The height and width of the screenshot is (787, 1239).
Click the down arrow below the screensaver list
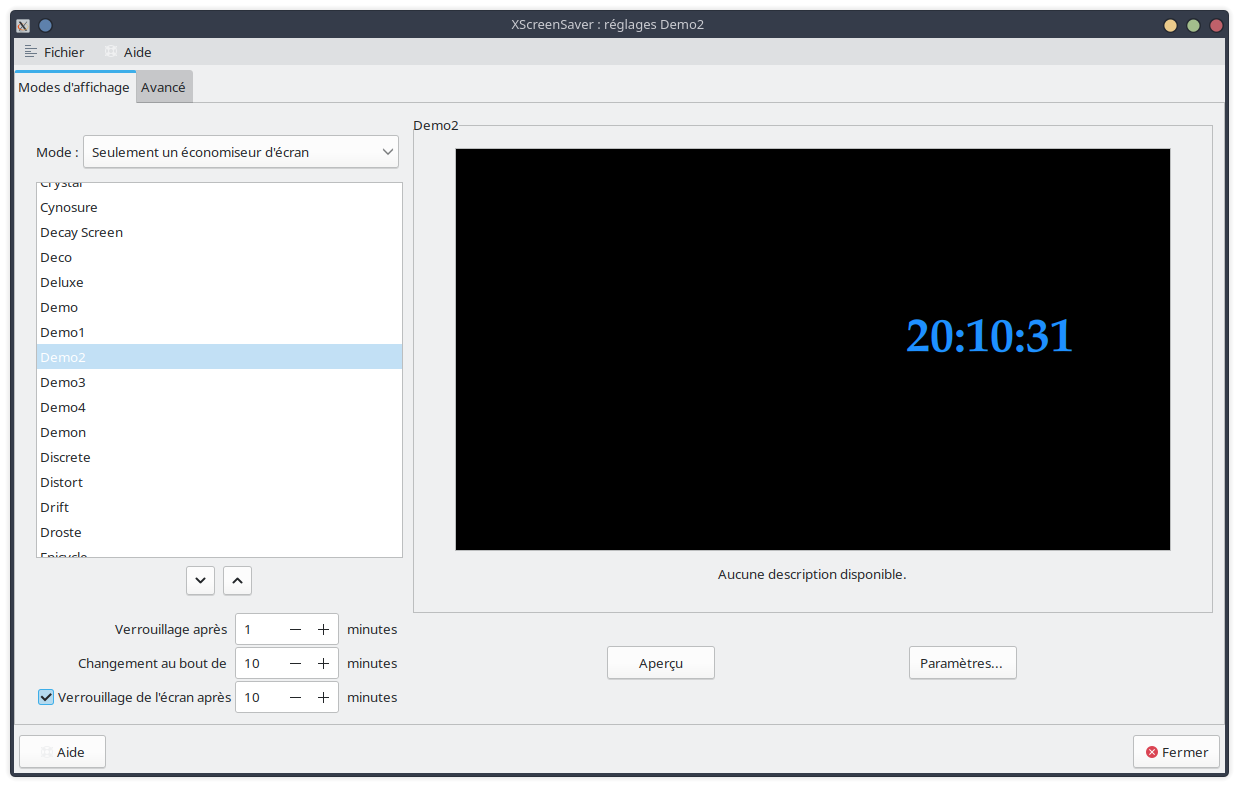[x=200, y=580]
